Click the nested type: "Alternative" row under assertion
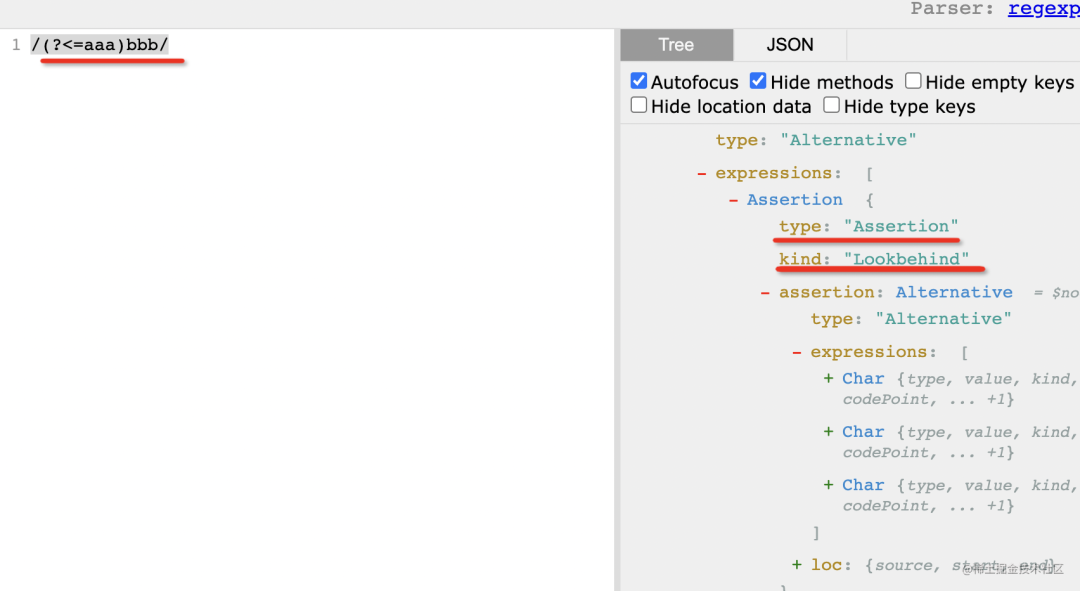Viewport: 1080px width, 591px height. 911,319
